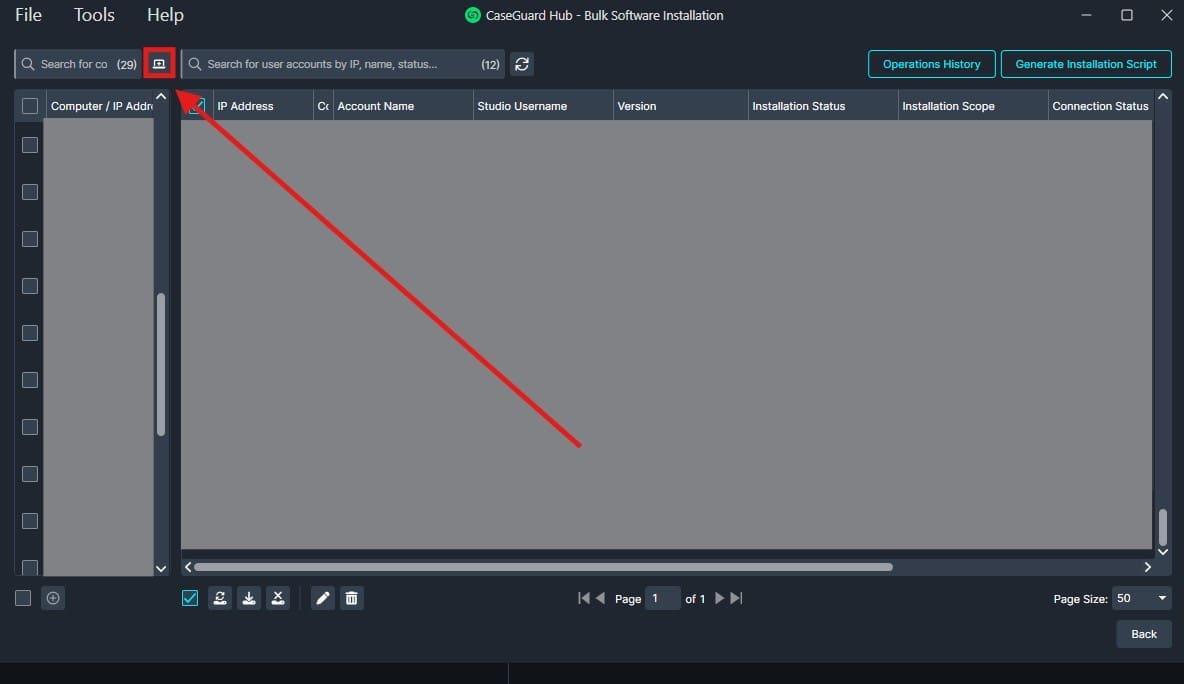Click the refresh icon beside user accounts search
The height and width of the screenshot is (684, 1184).
tap(521, 64)
